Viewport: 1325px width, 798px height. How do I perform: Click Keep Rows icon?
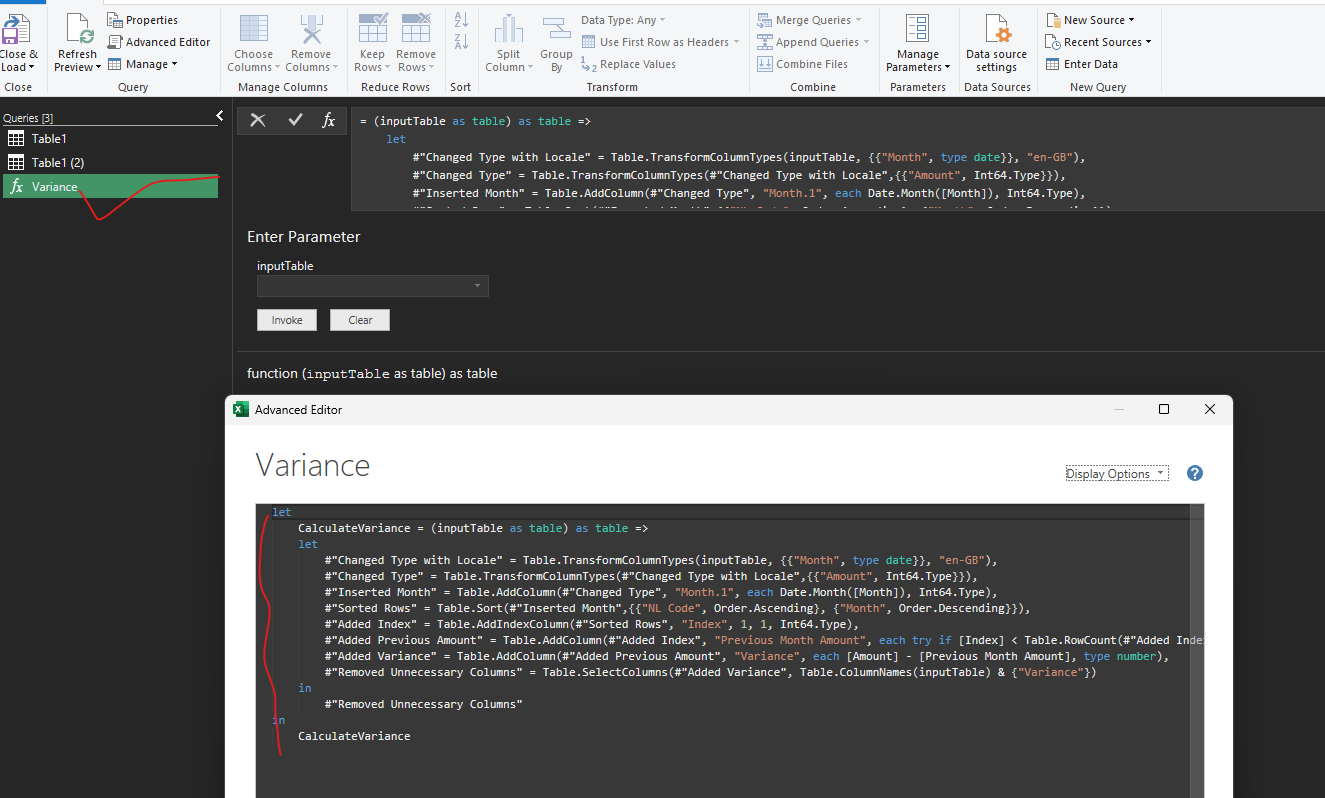[x=373, y=30]
